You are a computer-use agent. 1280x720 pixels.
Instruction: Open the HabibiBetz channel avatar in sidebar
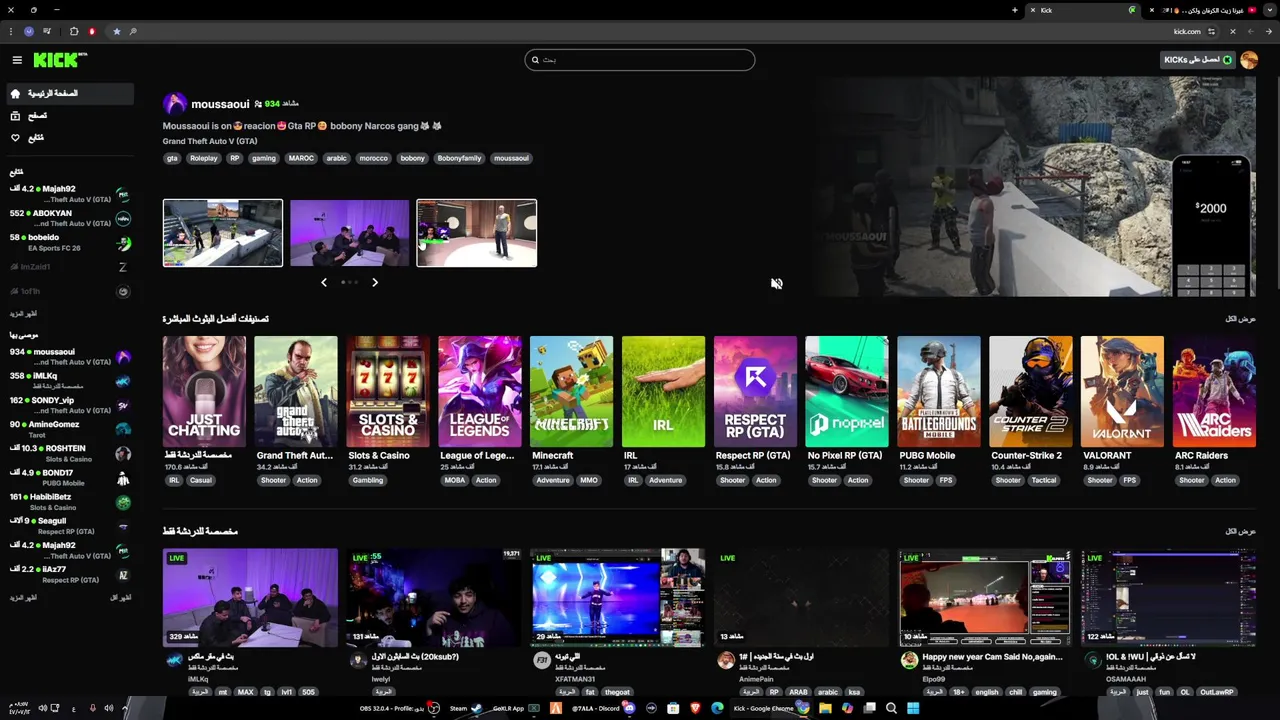tap(123, 502)
